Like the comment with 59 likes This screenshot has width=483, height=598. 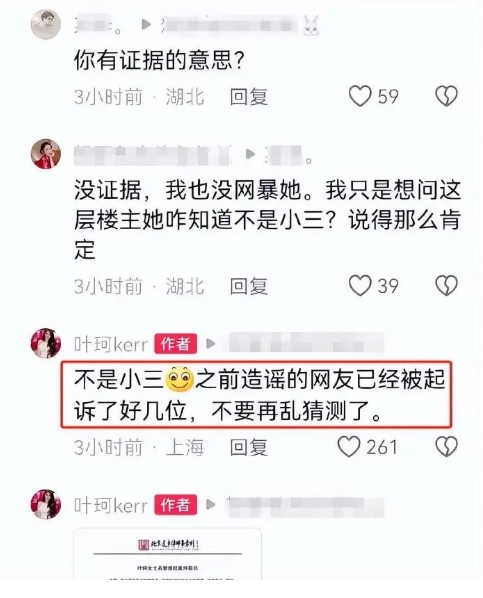(x=360, y=96)
